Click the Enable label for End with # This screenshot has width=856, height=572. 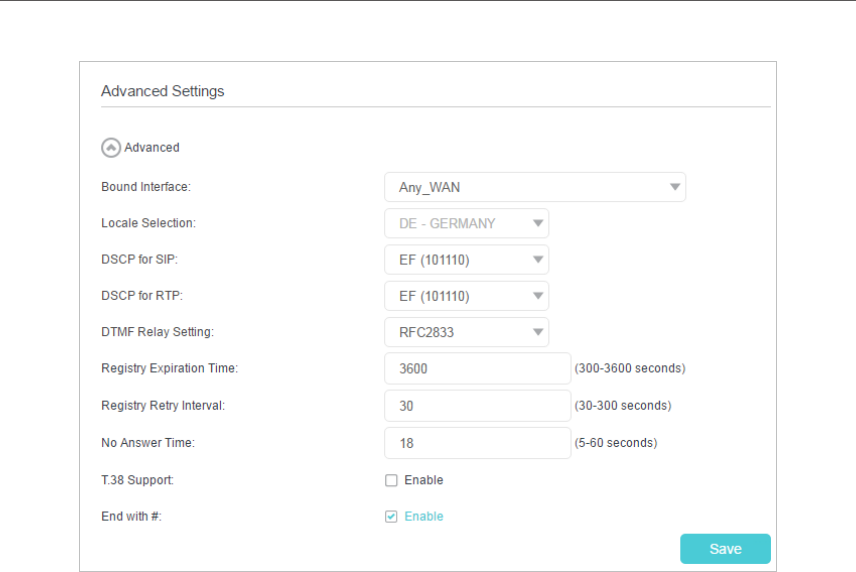point(424,517)
